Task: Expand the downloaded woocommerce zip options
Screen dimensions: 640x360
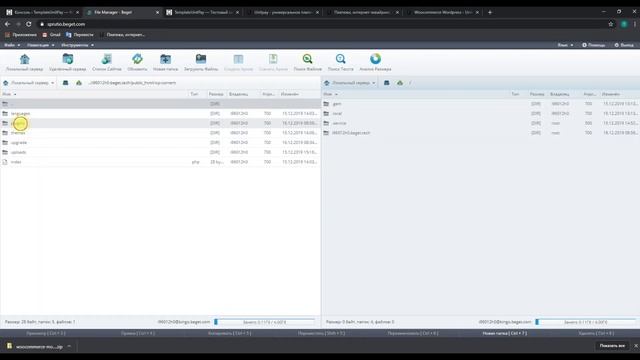Action: point(69,347)
